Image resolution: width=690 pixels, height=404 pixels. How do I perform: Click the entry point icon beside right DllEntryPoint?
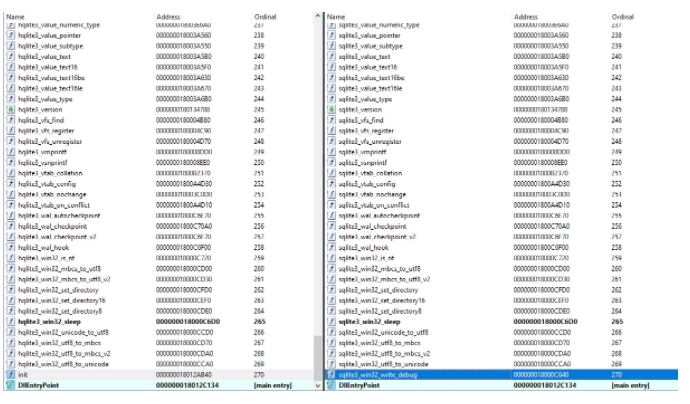click(x=331, y=385)
